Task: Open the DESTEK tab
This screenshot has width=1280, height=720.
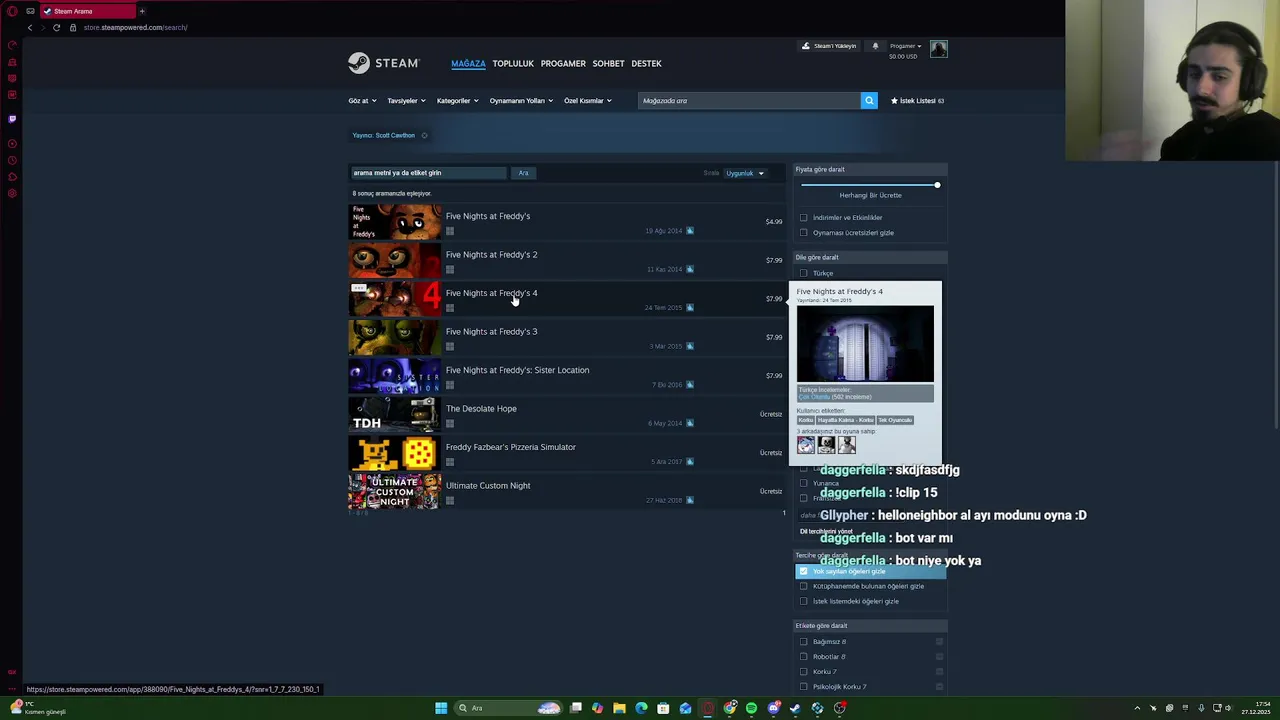Action: [646, 63]
